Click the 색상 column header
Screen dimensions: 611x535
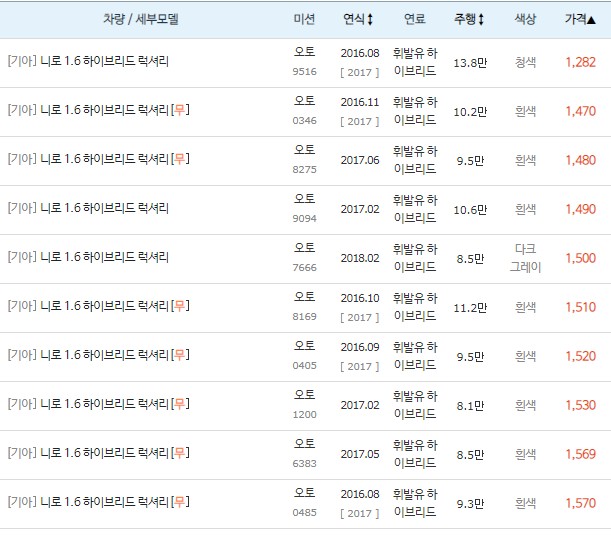click(x=525, y=19)
